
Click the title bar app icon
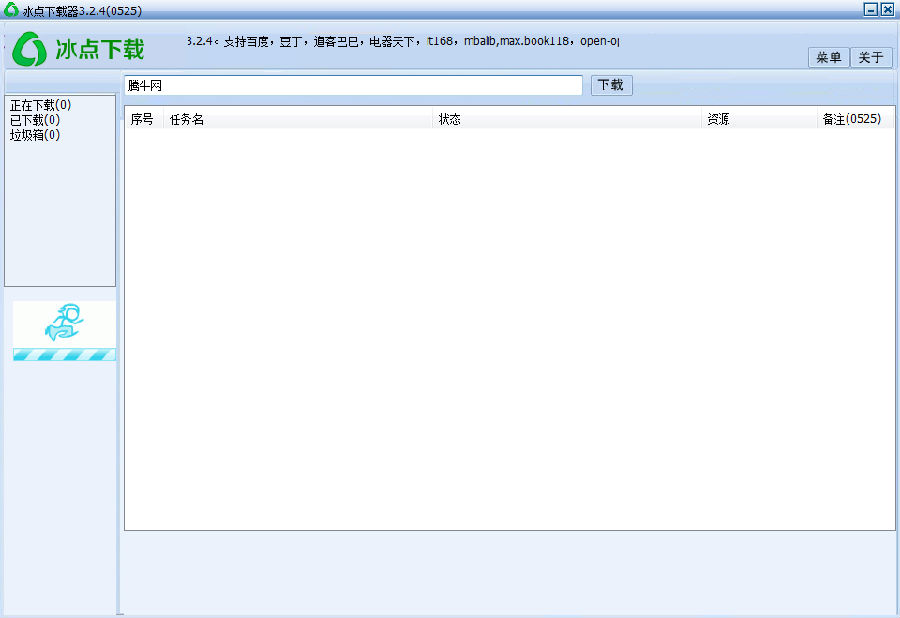11,10
